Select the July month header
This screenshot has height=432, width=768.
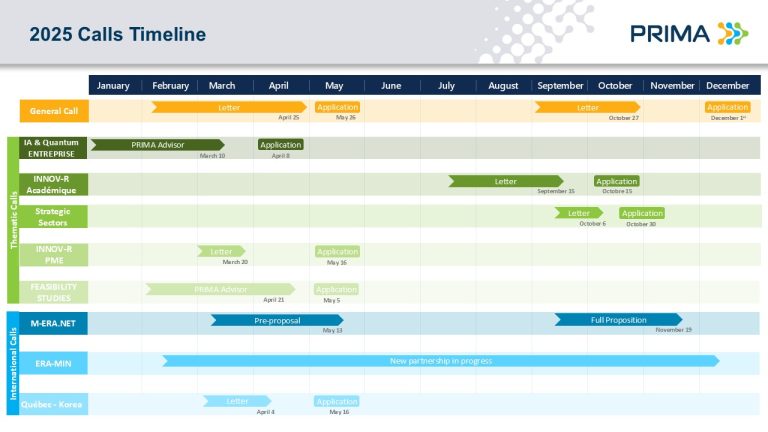tap(447, 86)
